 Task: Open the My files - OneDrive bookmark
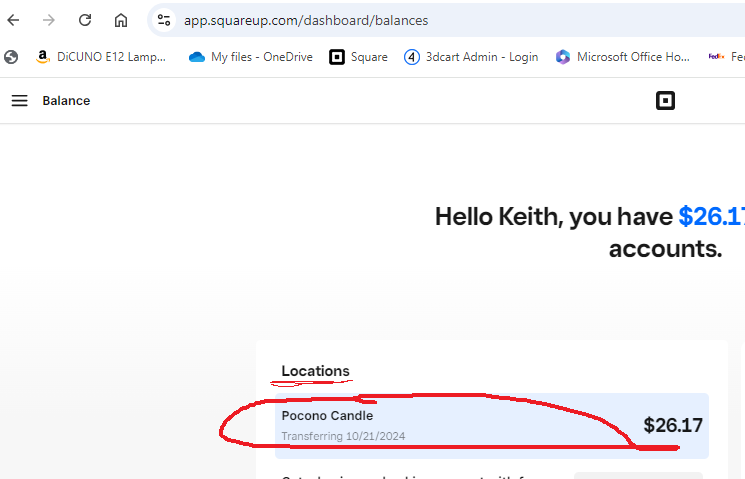point(251,57)
